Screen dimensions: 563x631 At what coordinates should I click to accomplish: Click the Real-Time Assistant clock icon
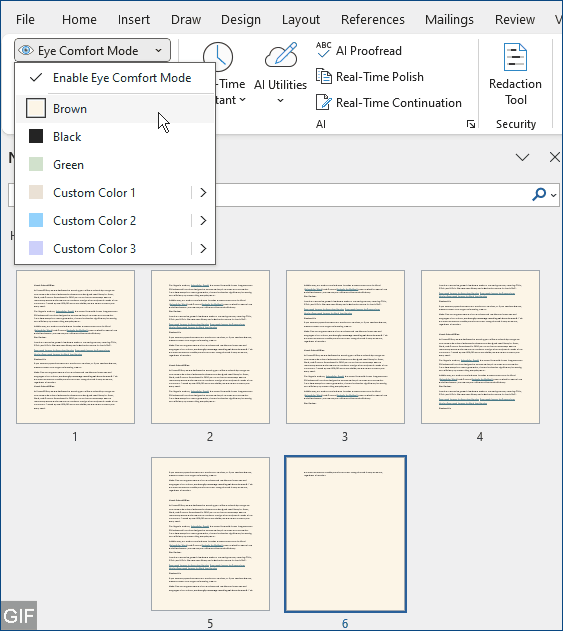(218, 57)
